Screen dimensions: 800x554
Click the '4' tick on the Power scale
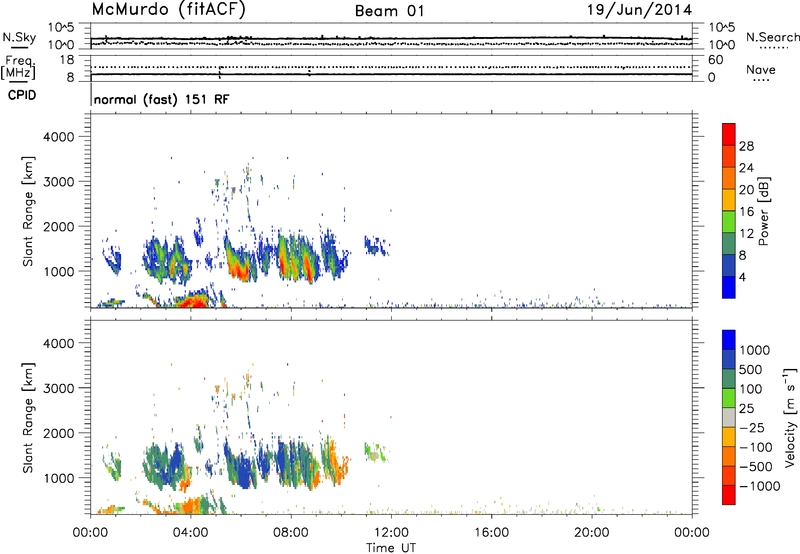click(x=742, y=277)
